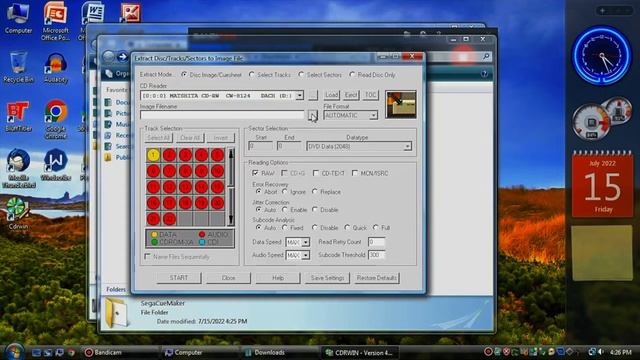Switch to CDRWIN taskbar window

(x=359, y=352)
